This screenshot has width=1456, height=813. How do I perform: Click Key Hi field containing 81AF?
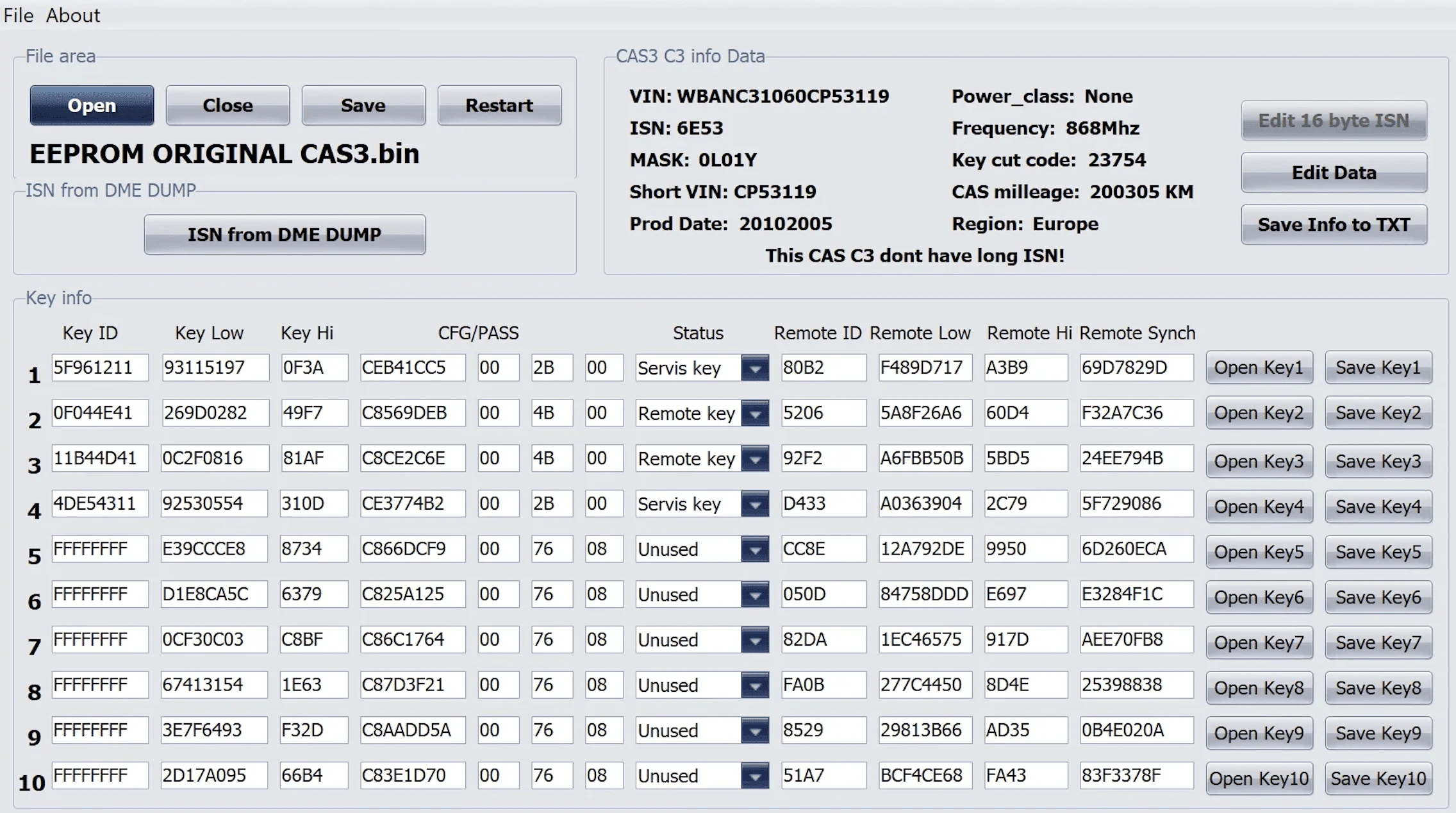click(314, 458)
